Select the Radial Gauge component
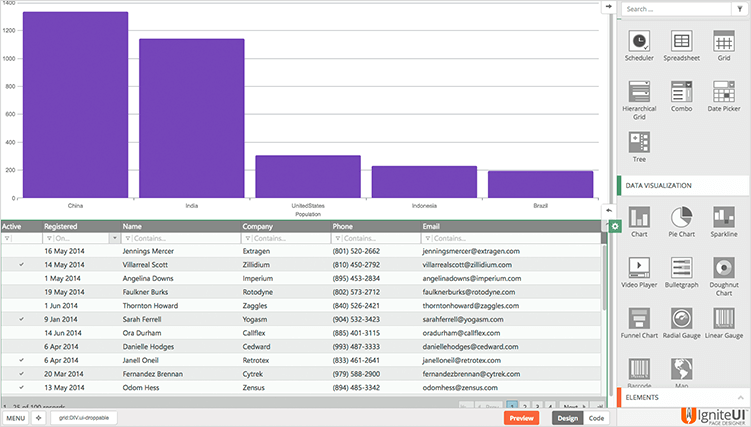The width and height of the screenshot is (751, 427). coord(682,318)
